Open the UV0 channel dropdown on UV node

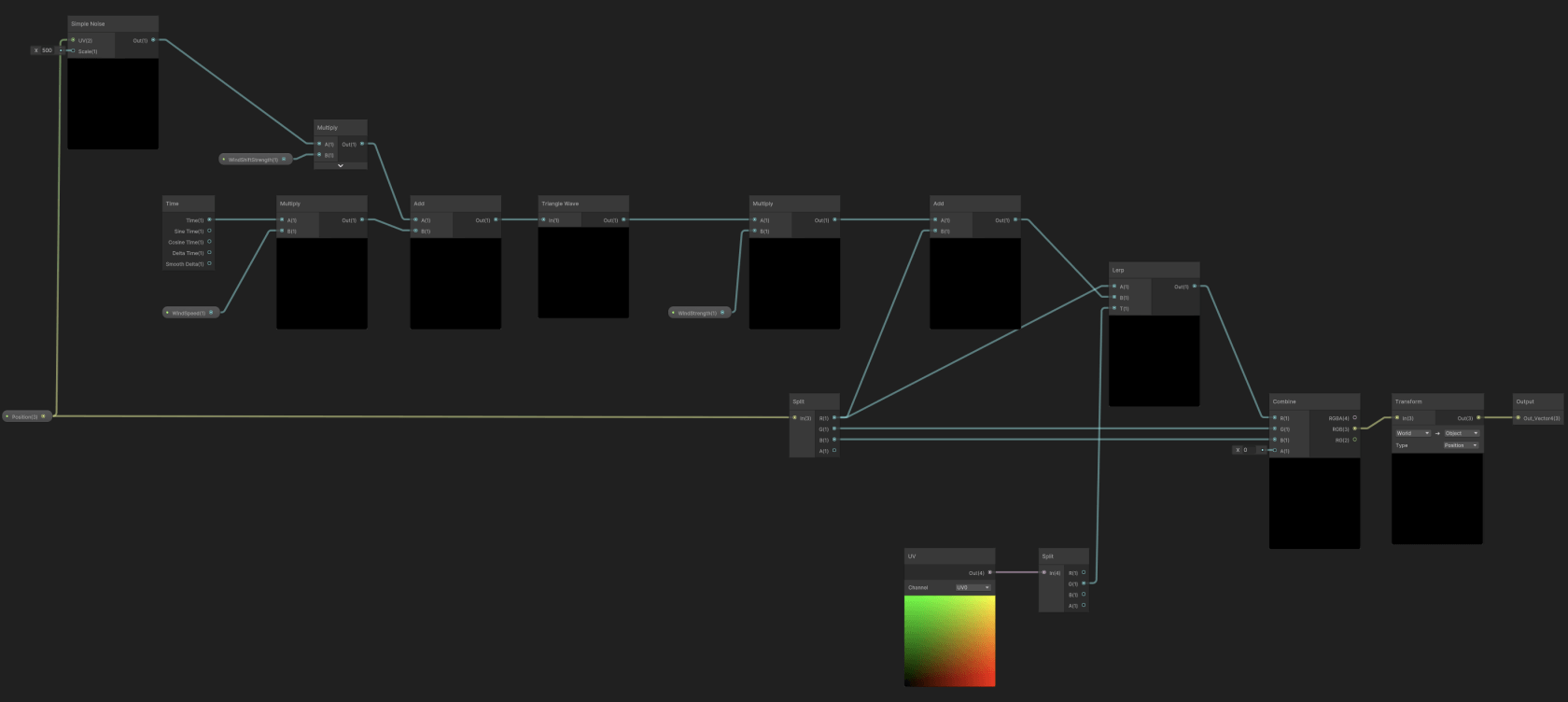point(973,587)
